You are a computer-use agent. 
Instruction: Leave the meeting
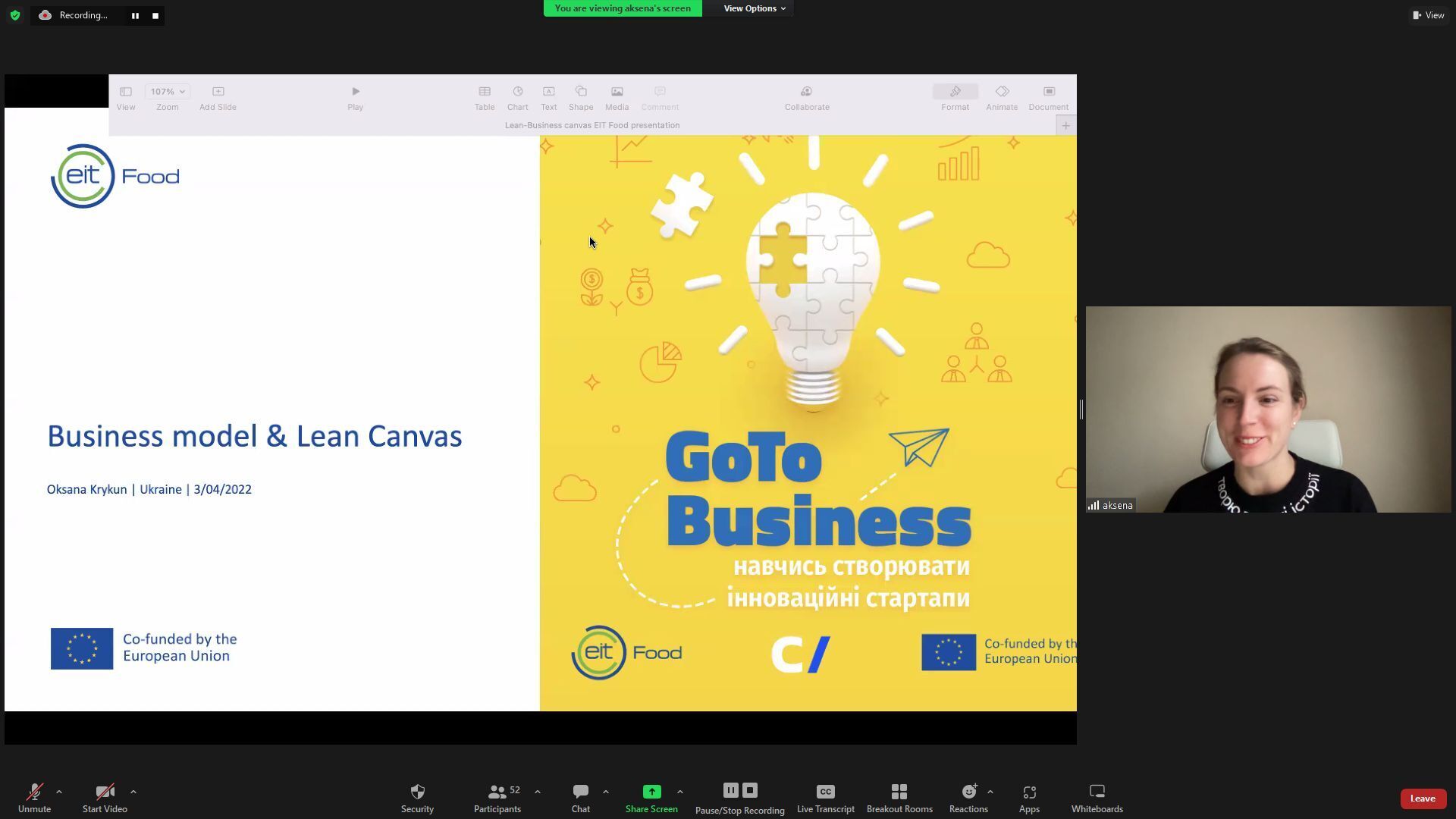(x=1423, y=799)
